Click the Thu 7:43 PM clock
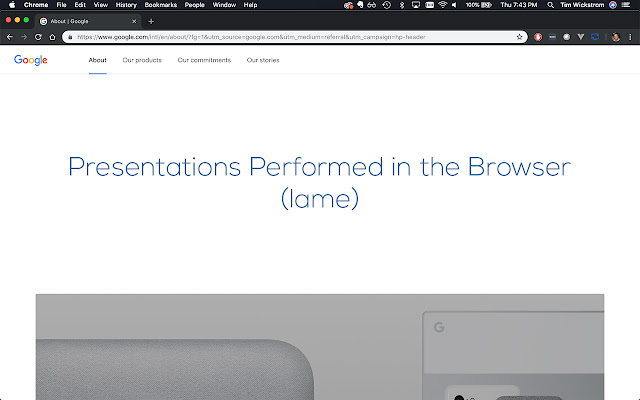The image size is (640, 400). (x=519, y=5)
